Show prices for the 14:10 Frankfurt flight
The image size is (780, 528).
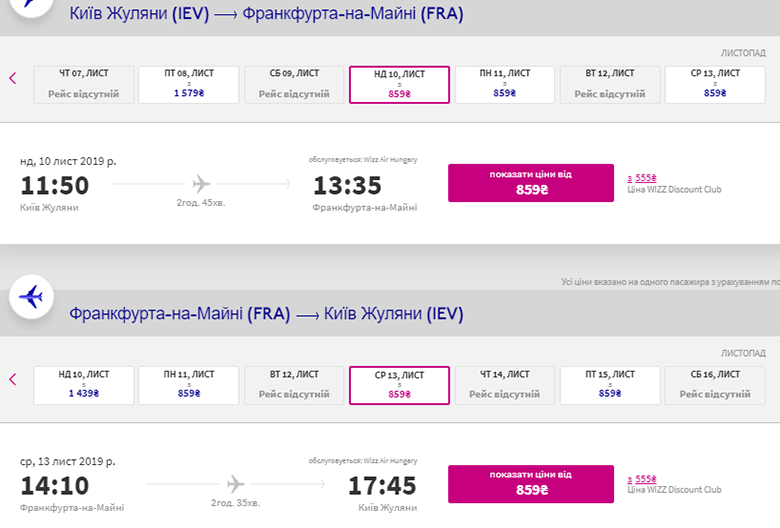(x=531, y=483)
